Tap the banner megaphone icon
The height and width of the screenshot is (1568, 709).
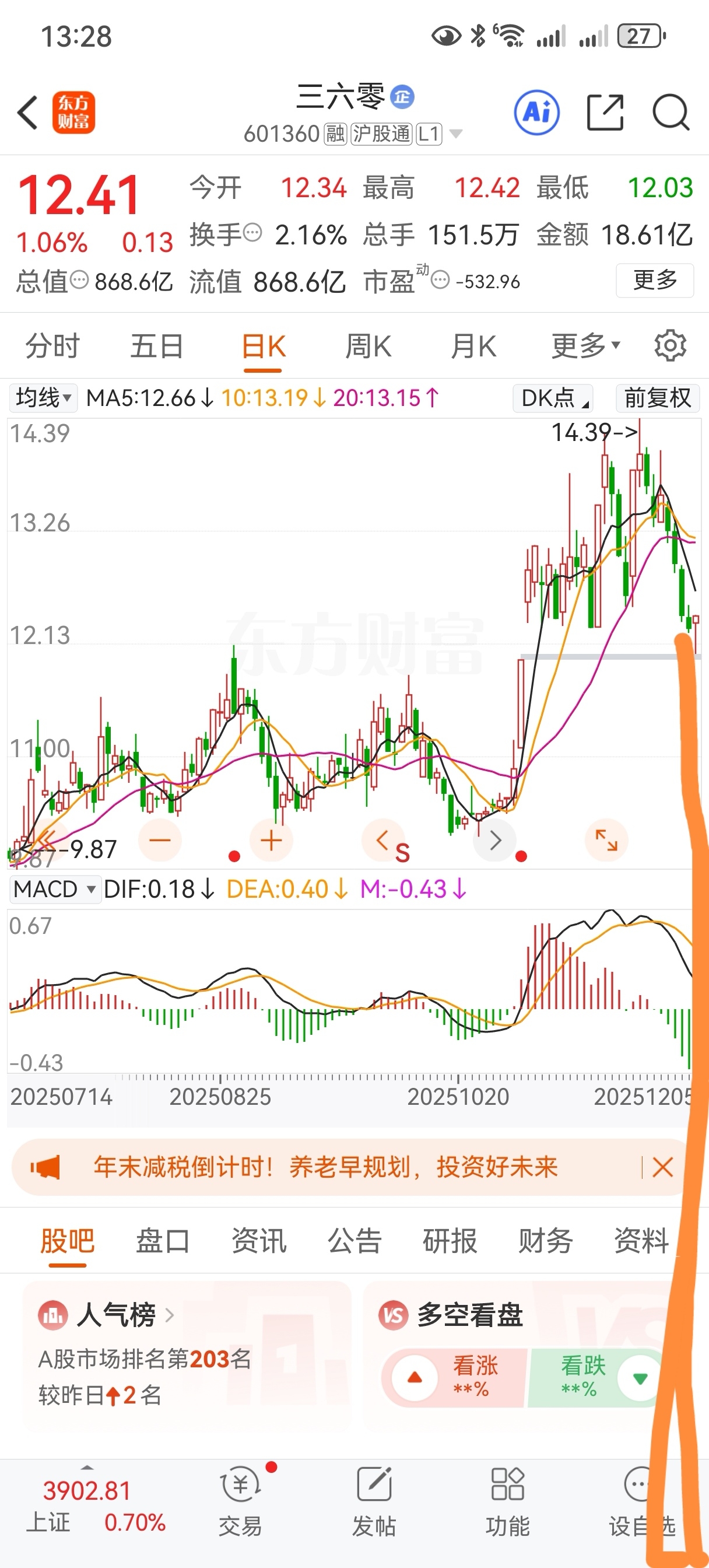45,1167
